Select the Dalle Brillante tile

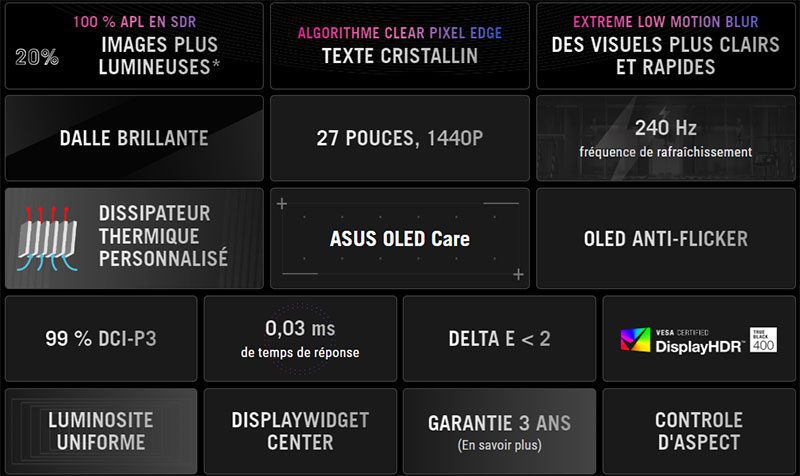[133, 138]
